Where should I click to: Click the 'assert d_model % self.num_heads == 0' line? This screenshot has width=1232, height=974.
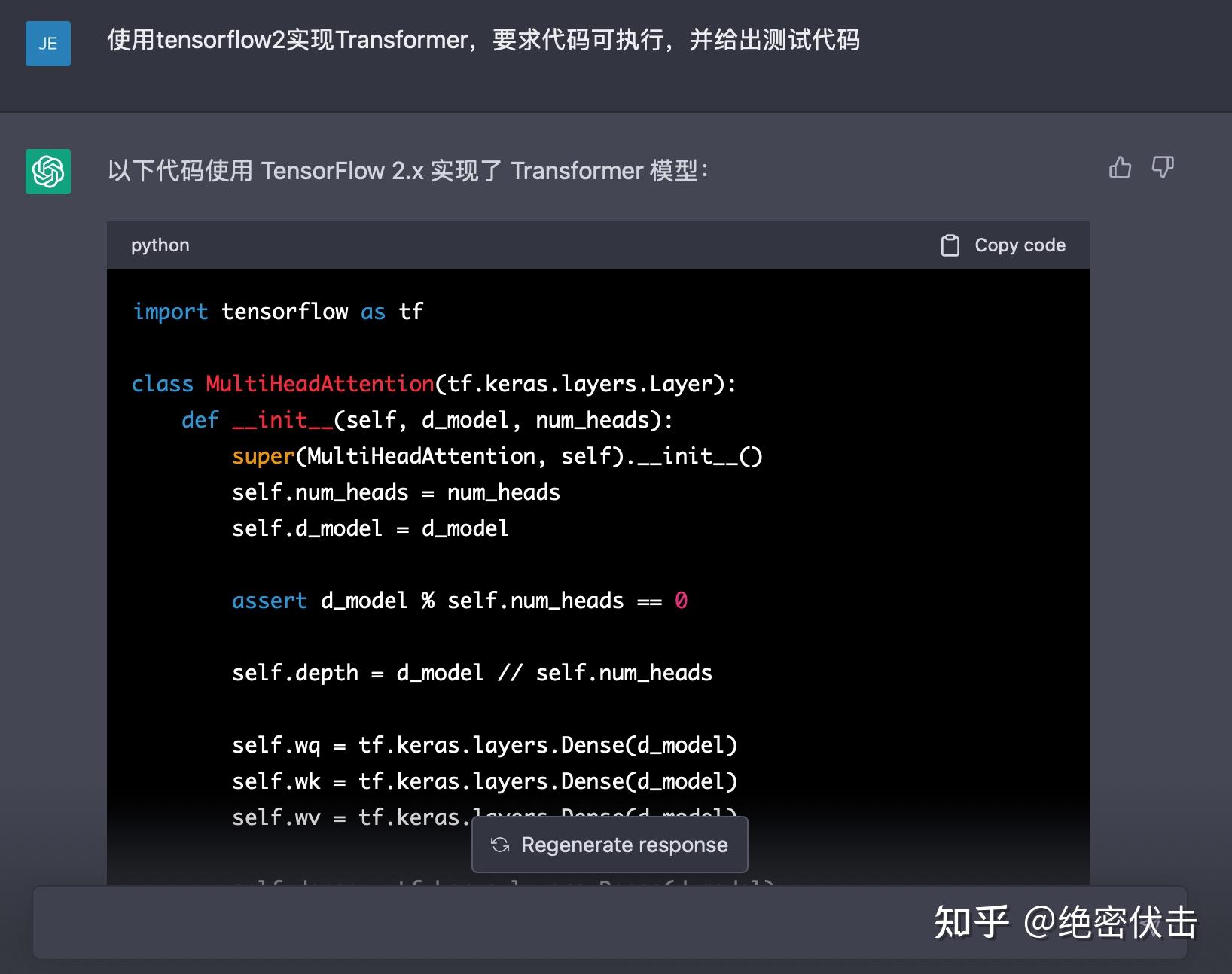coord(459,601)
